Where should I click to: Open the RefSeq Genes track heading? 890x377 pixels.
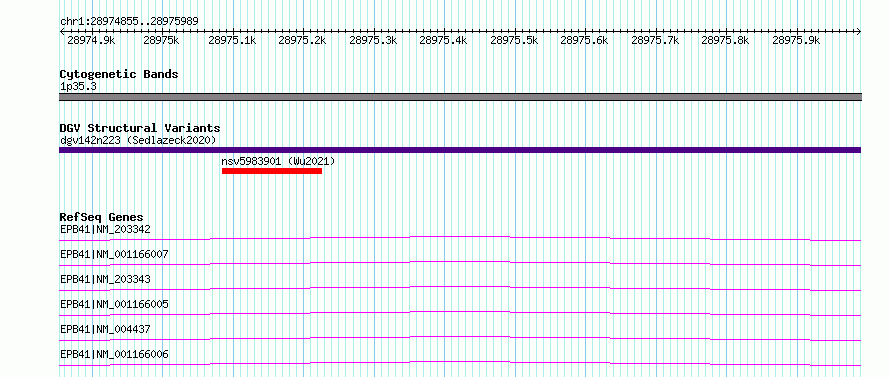coord(101,217)
